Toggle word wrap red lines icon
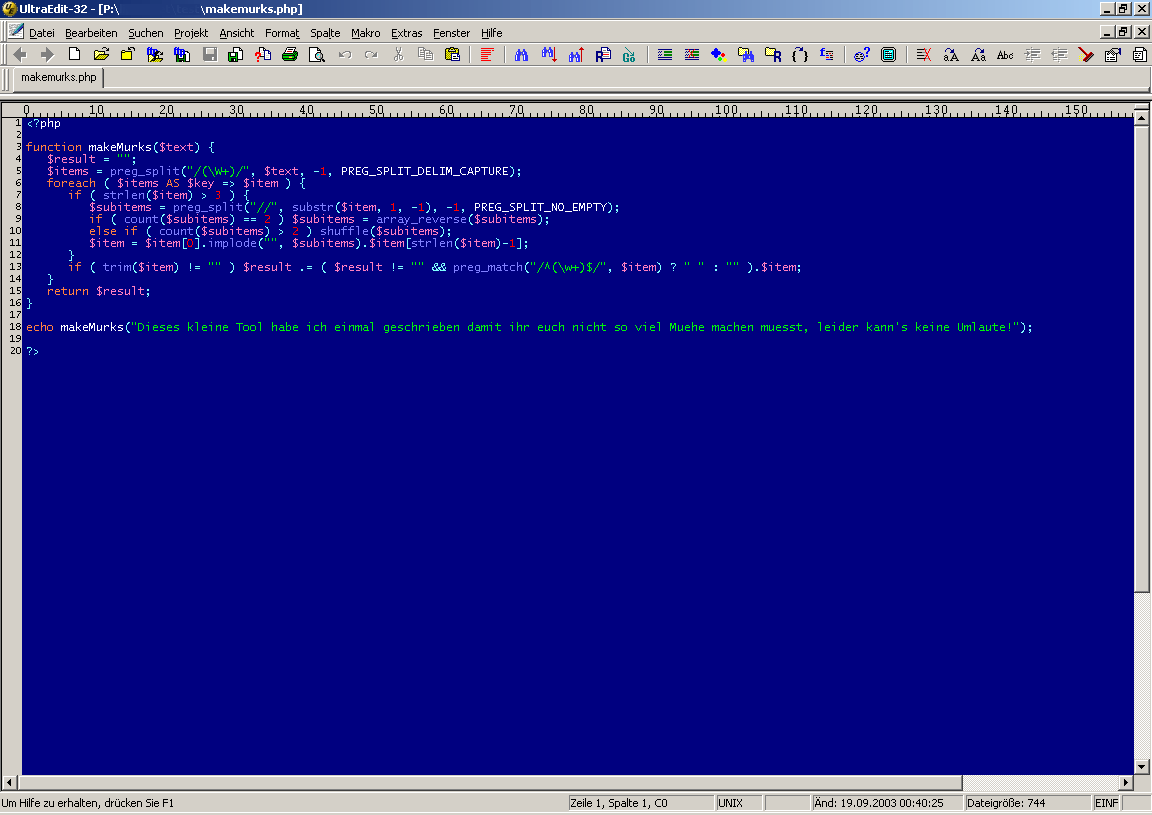1152x815 pixels. [x=487, y=55]
